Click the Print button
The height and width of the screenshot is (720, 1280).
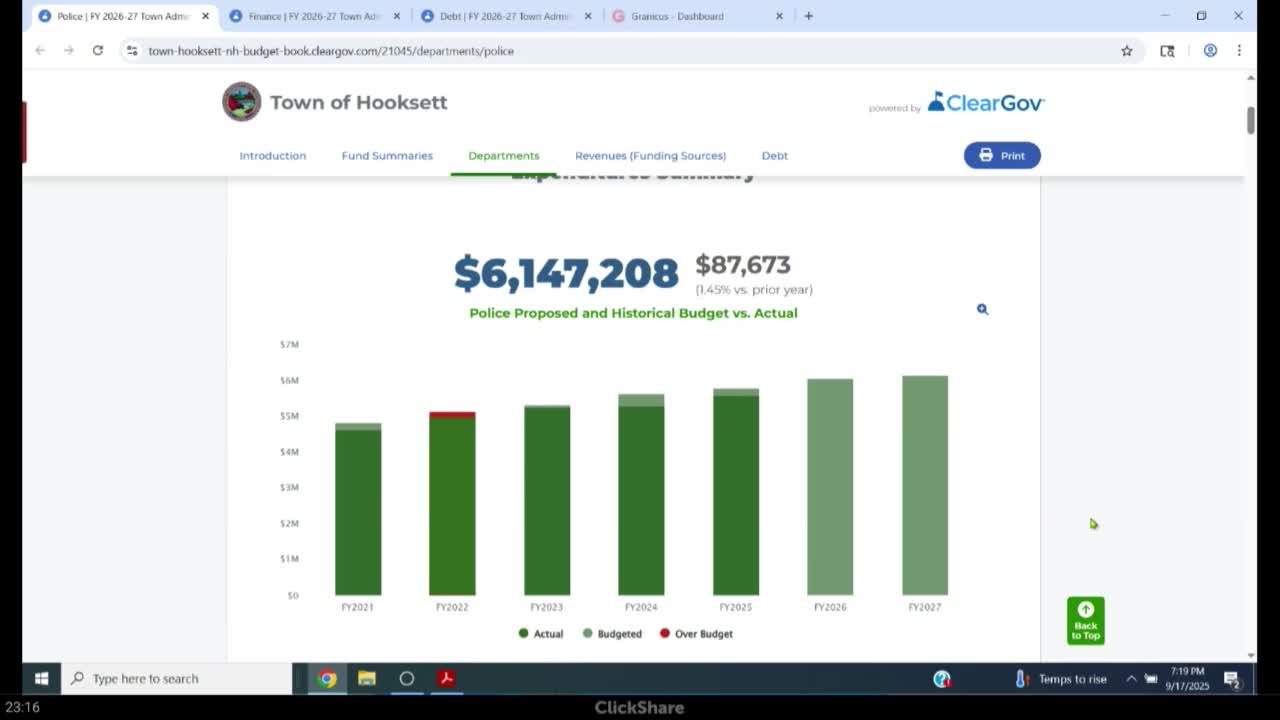tap(1001, 155)
